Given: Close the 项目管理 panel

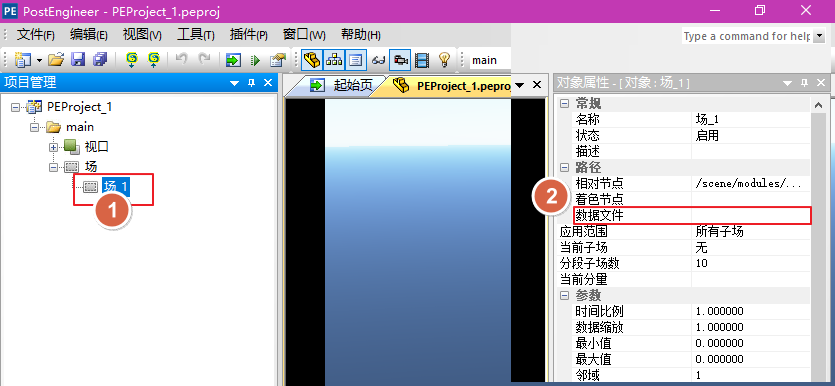Looking at the screenshot, I should [268, 83].
